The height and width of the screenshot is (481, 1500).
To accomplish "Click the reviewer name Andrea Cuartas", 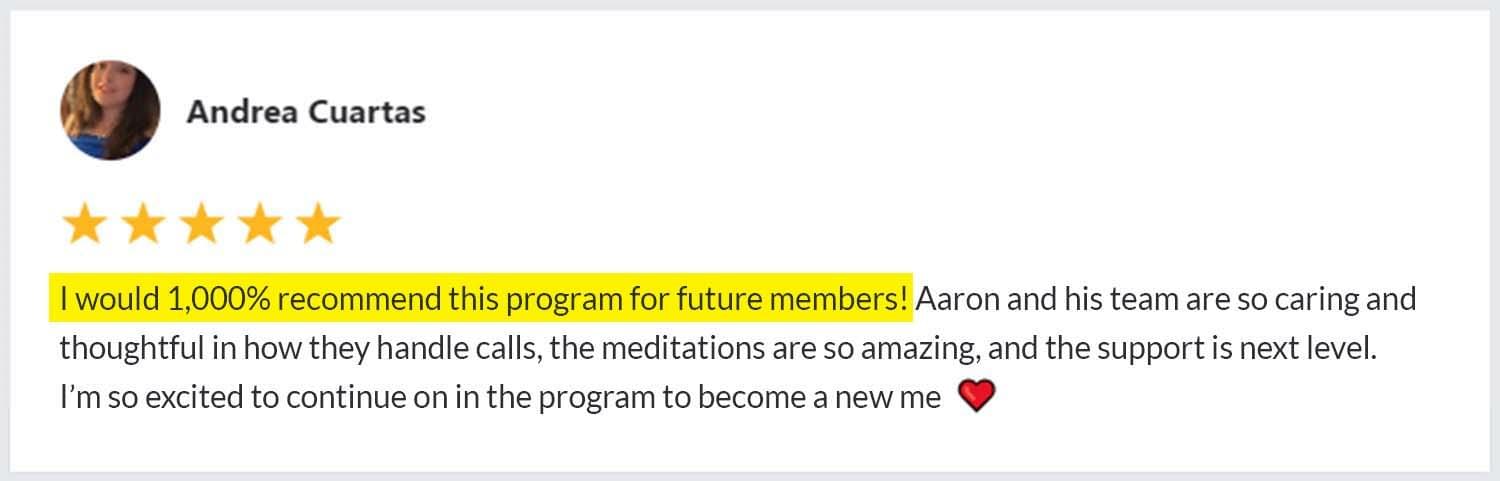I will 306,111.
